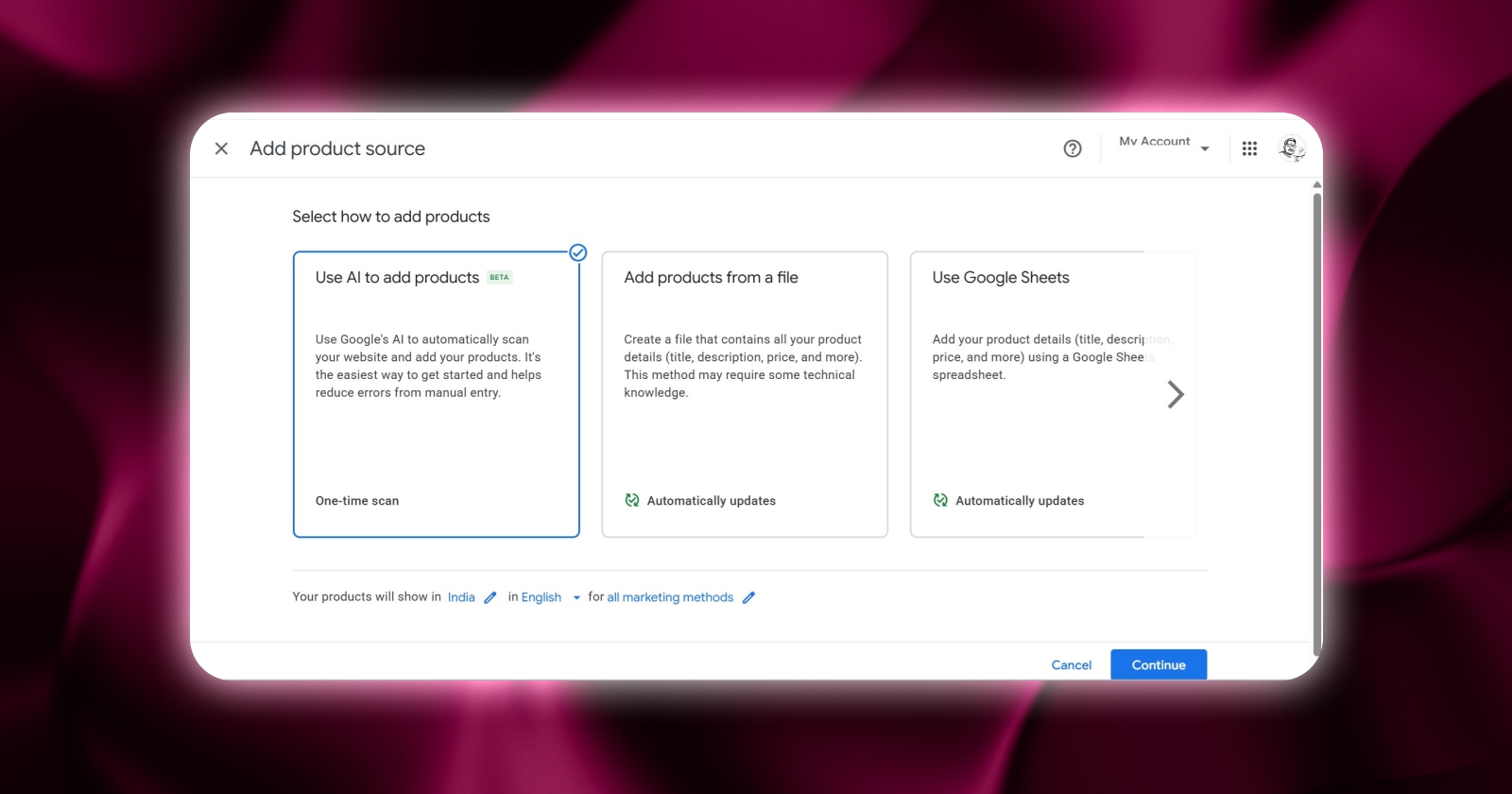This screenshot has width=1512, height=794.
Task: Edit marketing methods with pencil icon
Action: 748,597
